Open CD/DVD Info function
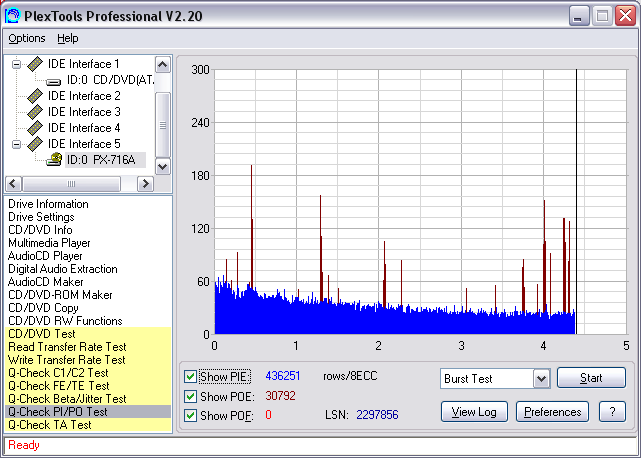Viewport: 641px width, 458px height. pos(40,230)
